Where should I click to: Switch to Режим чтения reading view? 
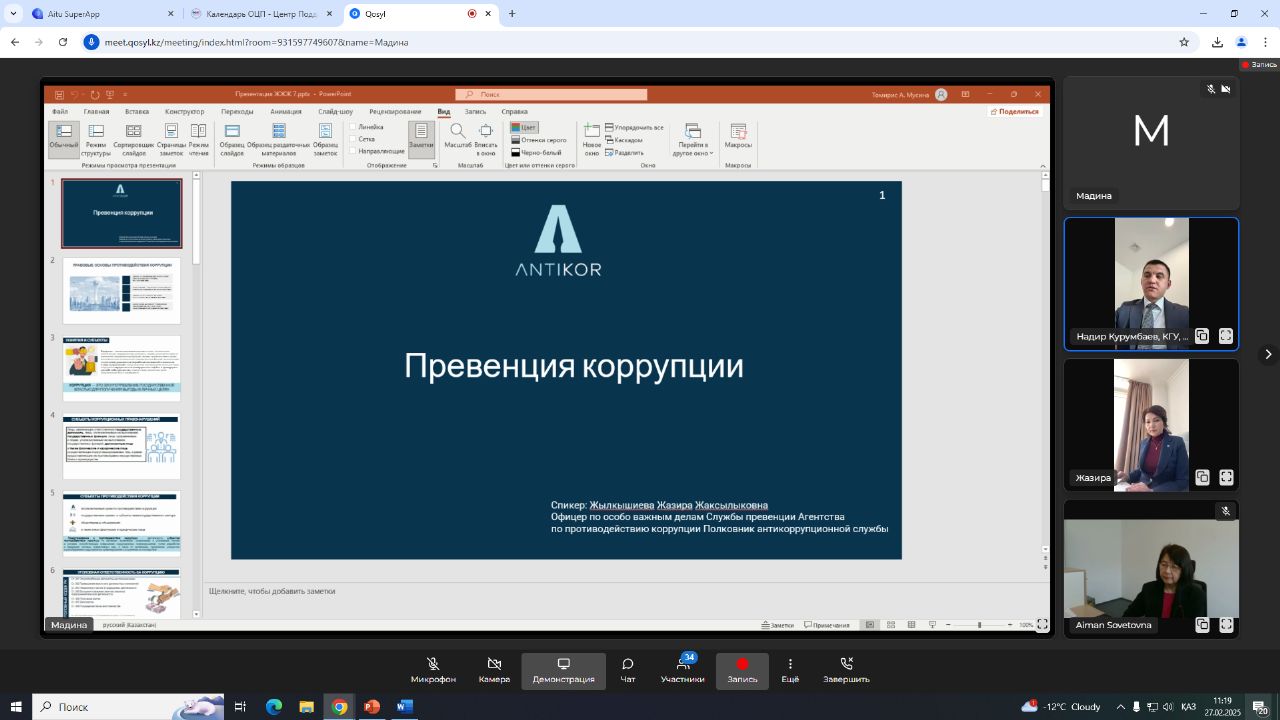(199, 140)
